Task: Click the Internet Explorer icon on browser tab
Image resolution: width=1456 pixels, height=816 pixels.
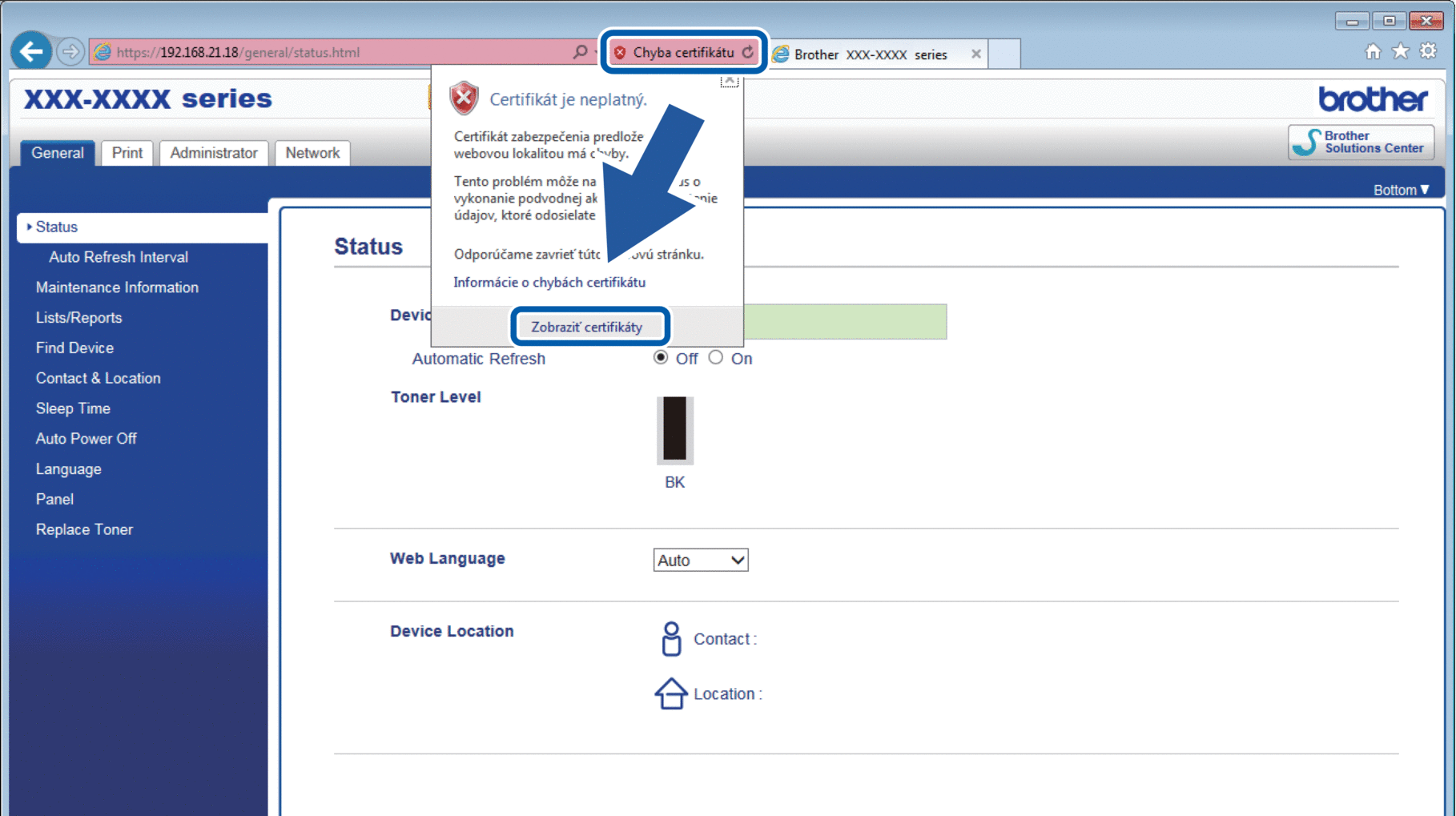Action: [780, 54]
